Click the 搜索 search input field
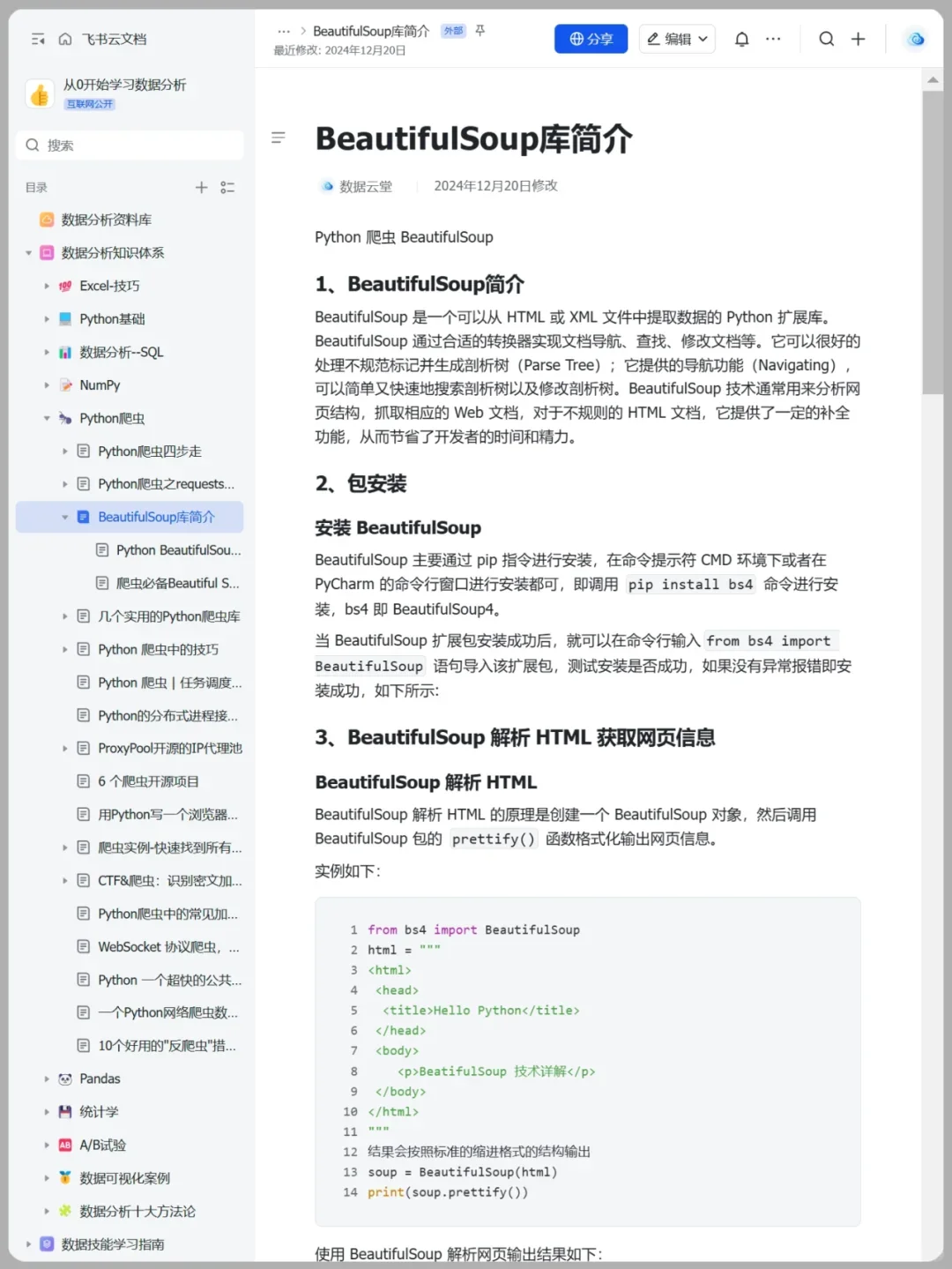The image size is (952, 1269). click(130, 145)
